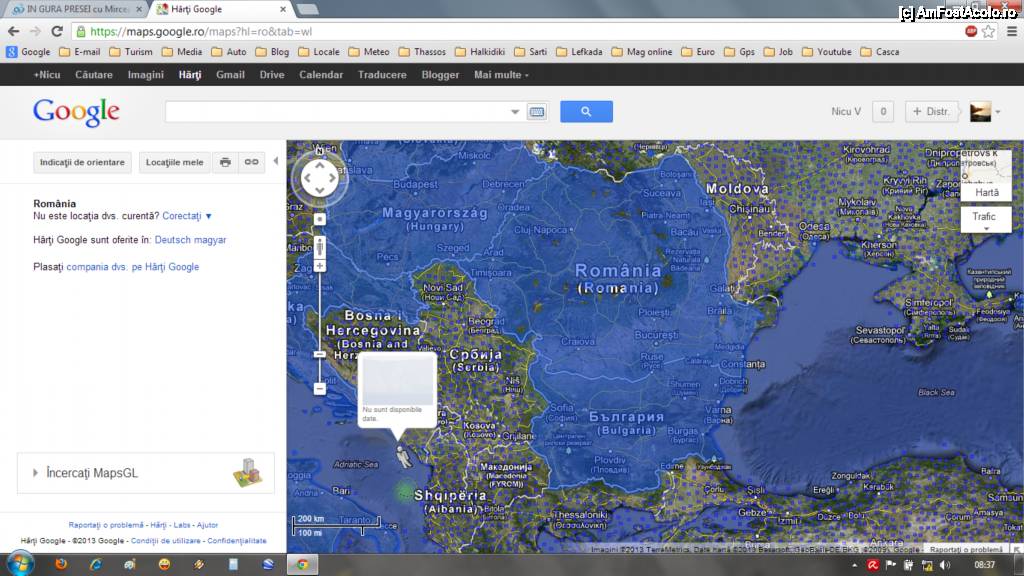Click the Indicații de orientare button
Viewport: 1024px width, 576px height.
[x=82, y=162]
